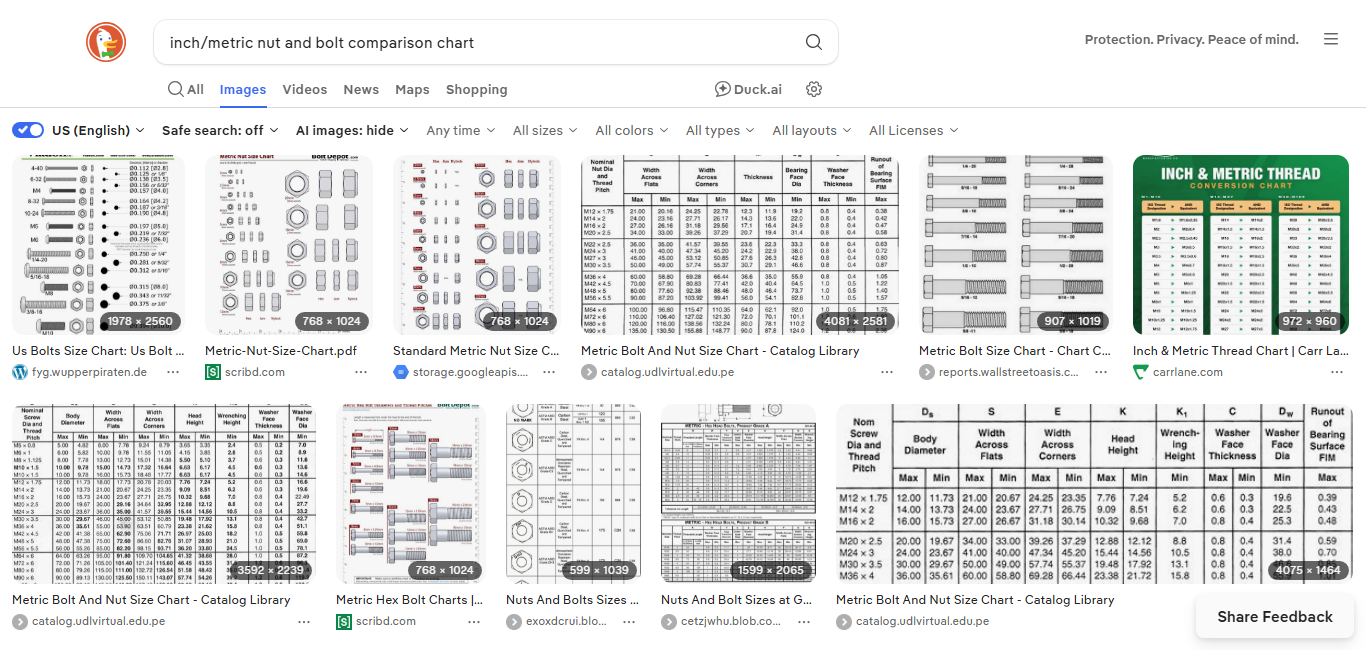Open options for Metric Hex Bolt Charts result
The width and height of the screenshot is (1366, 650).
(x=475, y=621)
